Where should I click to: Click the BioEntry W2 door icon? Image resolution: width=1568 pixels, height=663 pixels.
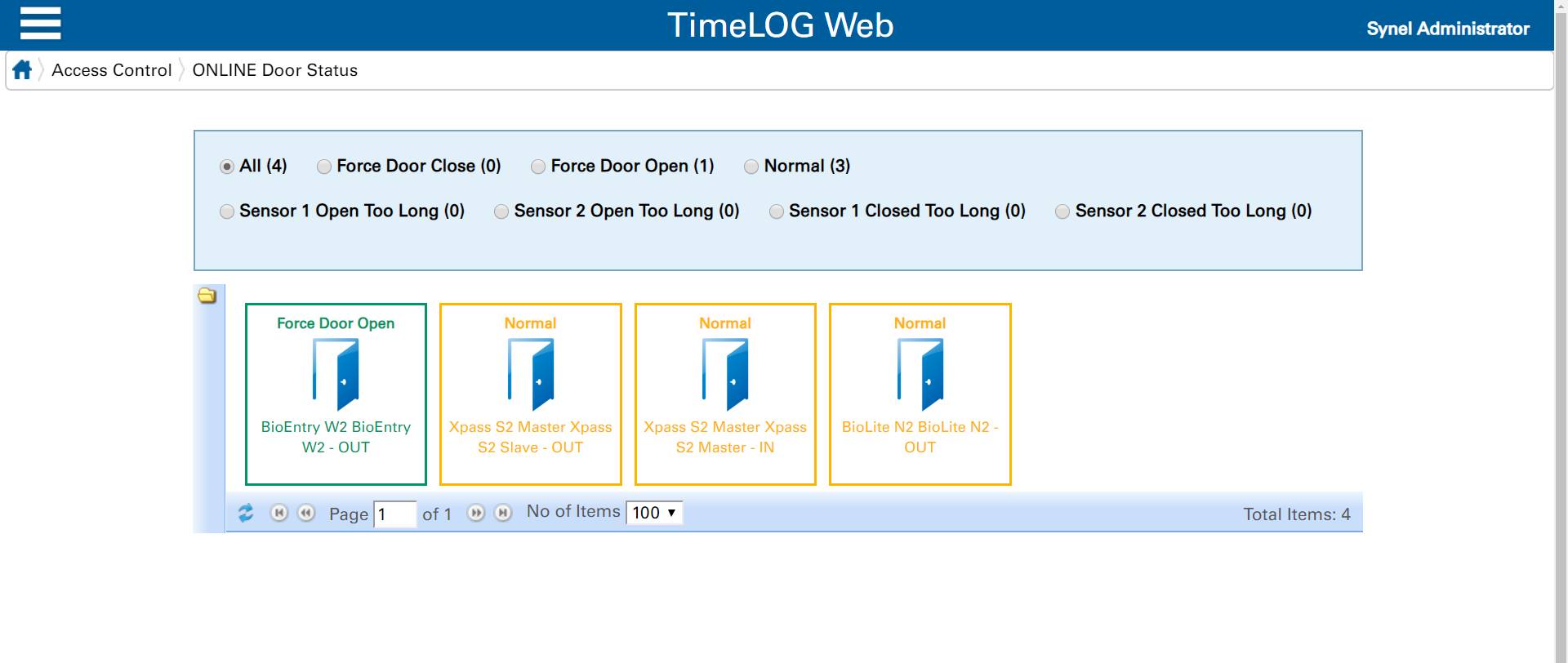pyautogui.click(x=336, y=375)
